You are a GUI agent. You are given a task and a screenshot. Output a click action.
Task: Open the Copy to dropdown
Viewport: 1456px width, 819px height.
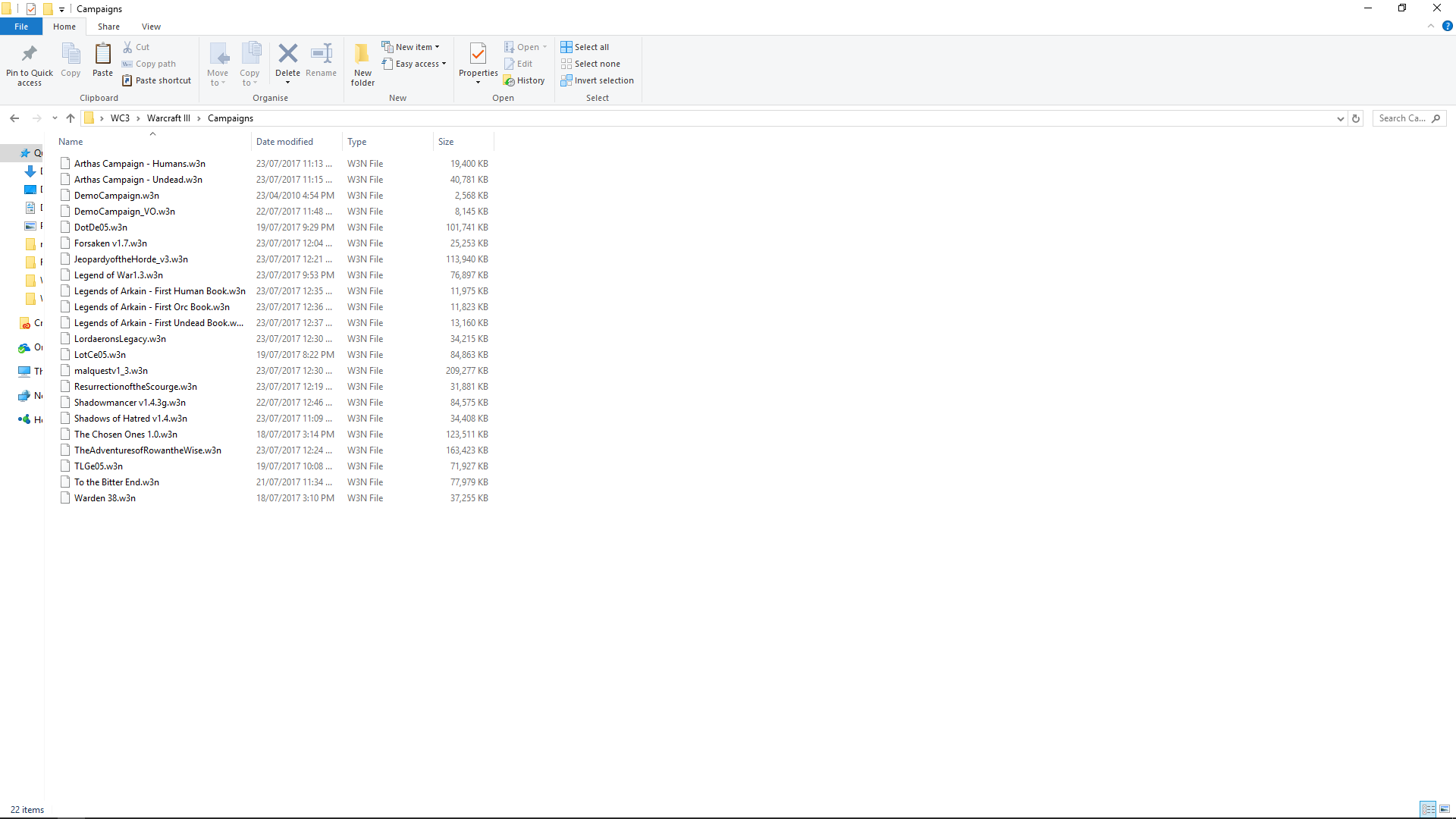[249, 64]
